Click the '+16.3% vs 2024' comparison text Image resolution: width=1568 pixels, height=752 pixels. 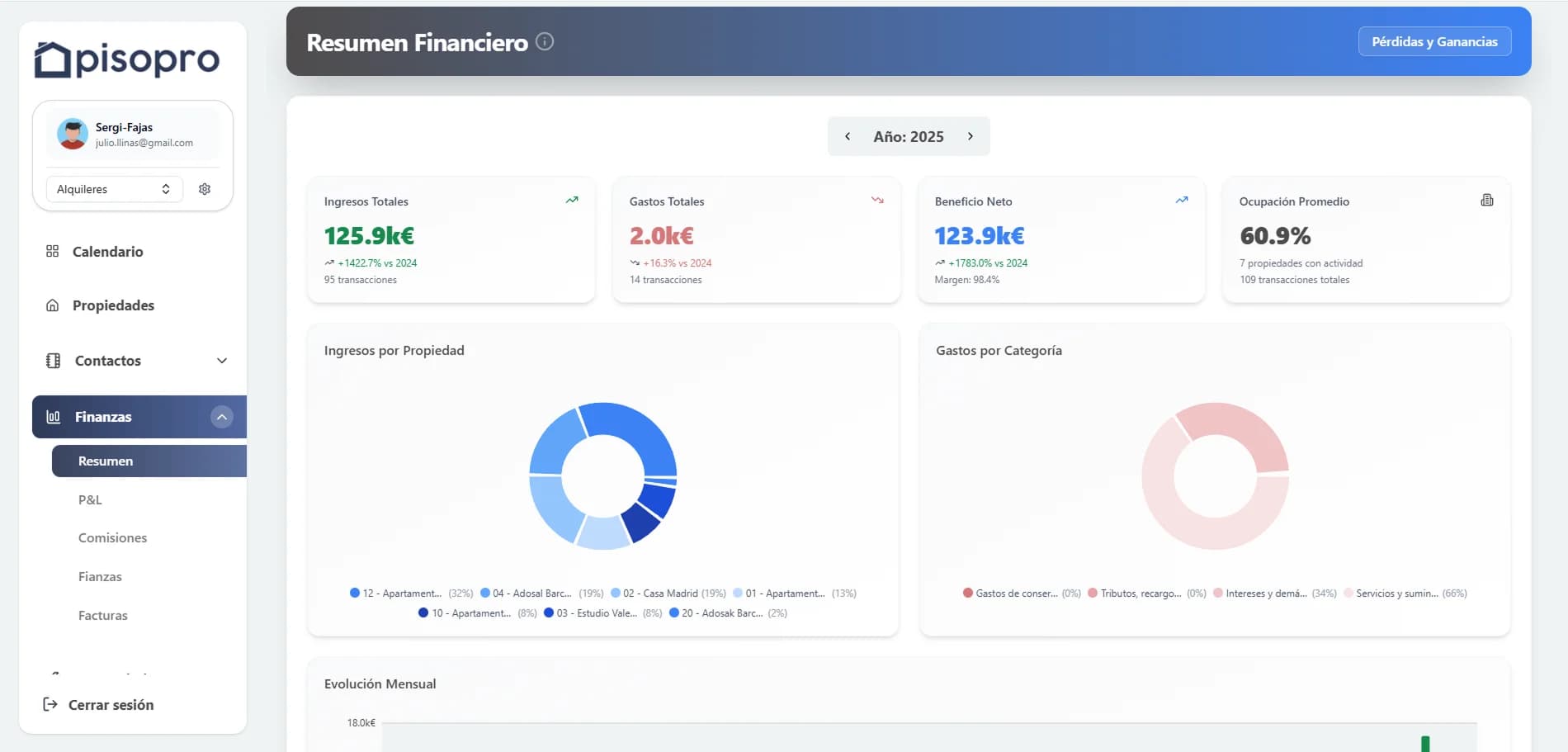pyautogui.click(x=678, y=263)
